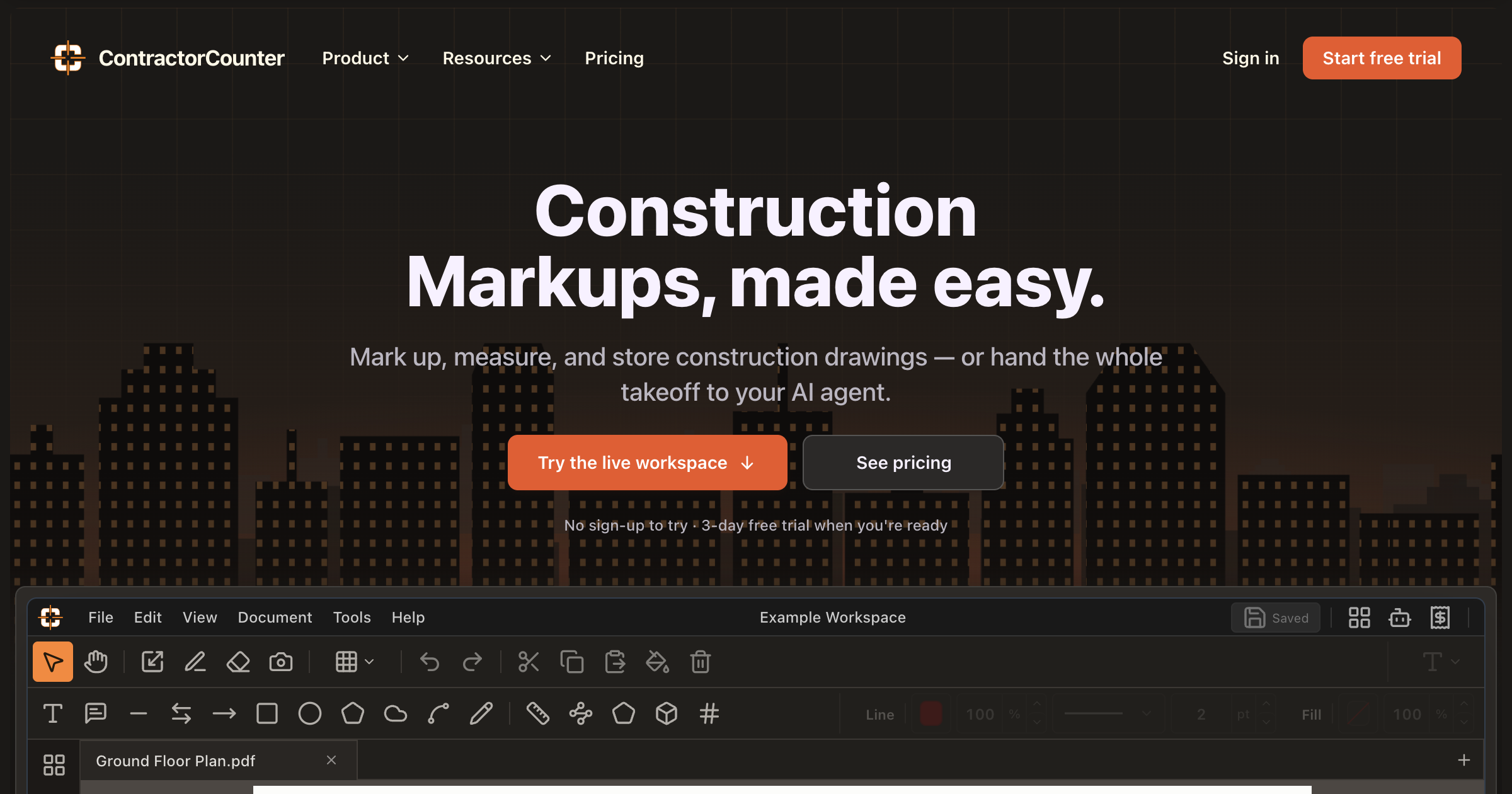Screen dimensions: 1512x794
Task: Paste from clipboard icon
Action: pyautogui.click(x=615, y=662)
